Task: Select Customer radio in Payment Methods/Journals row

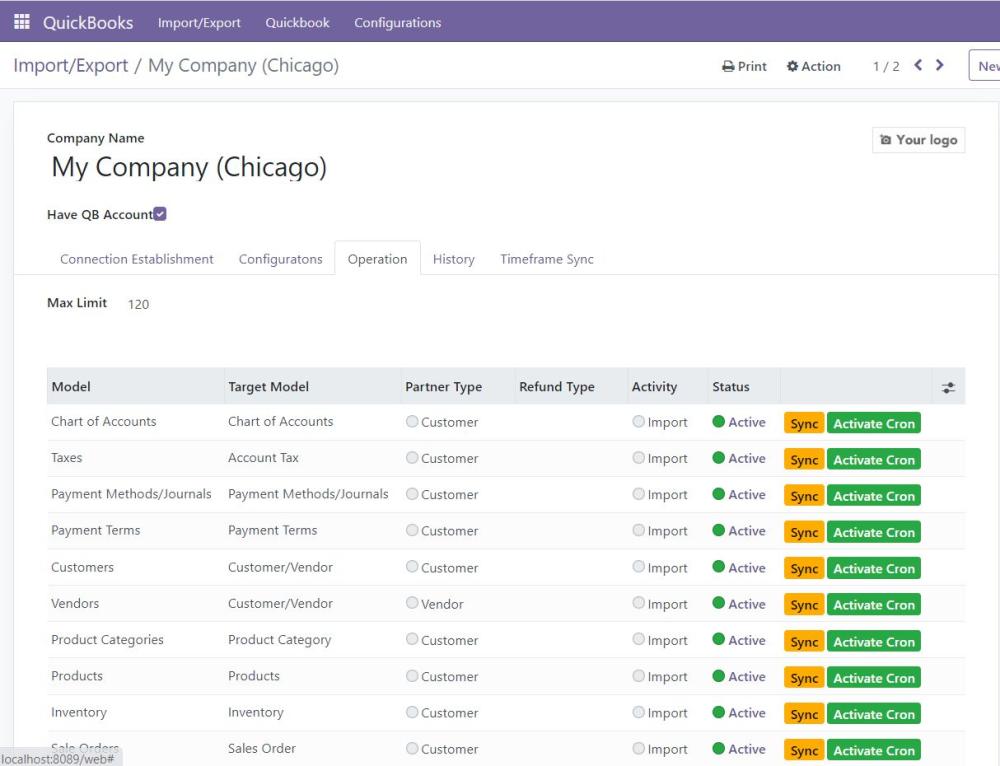Action: (412, 494)
